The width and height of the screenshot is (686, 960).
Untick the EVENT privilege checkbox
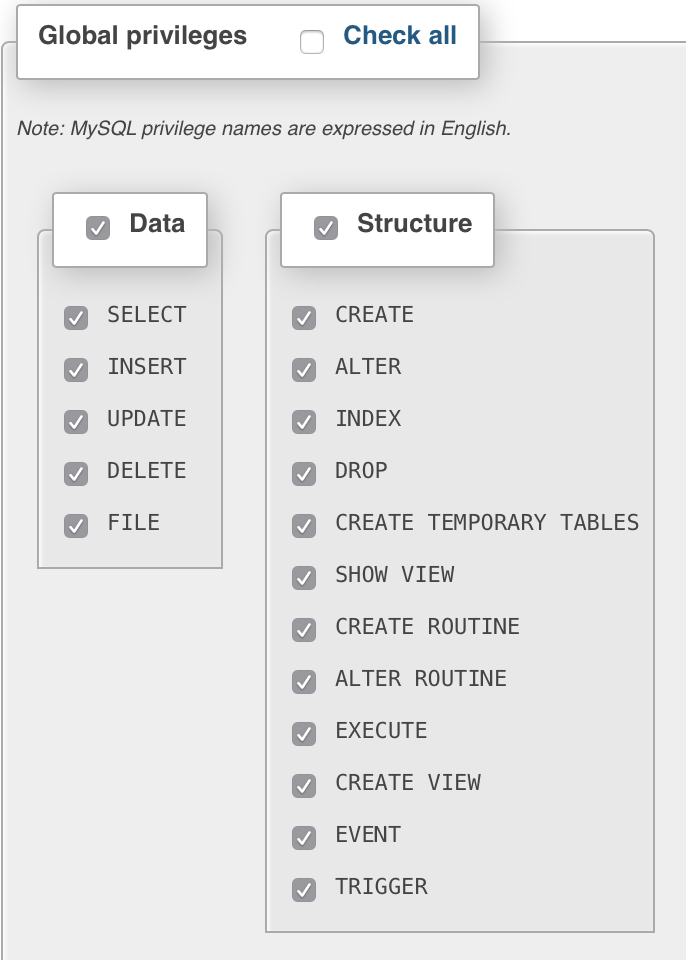tap(304, 838)
